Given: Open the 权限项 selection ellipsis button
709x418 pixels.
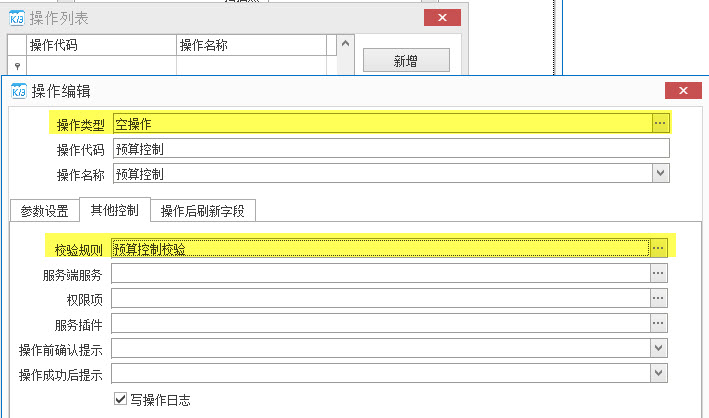Looking at the screenshot, I should 659,297.
